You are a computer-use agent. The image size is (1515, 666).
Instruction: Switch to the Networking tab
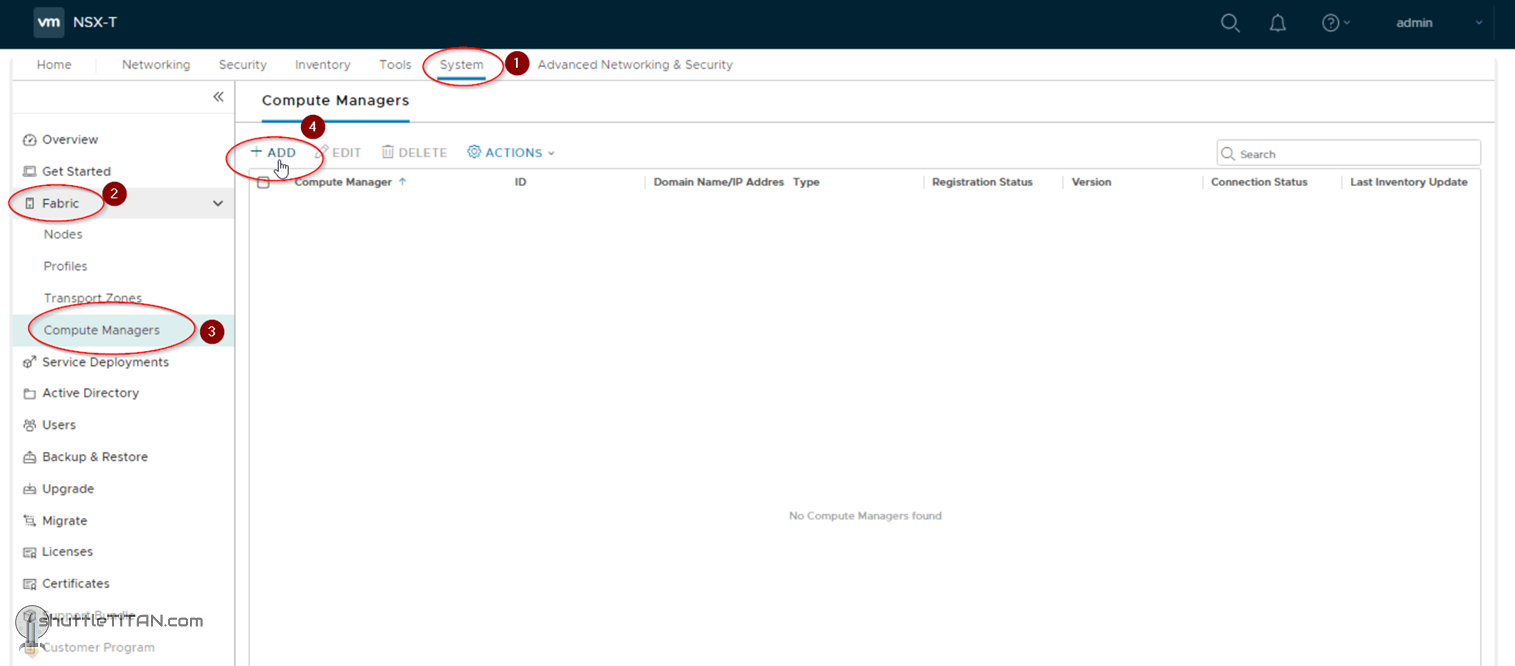coord(156,65)
